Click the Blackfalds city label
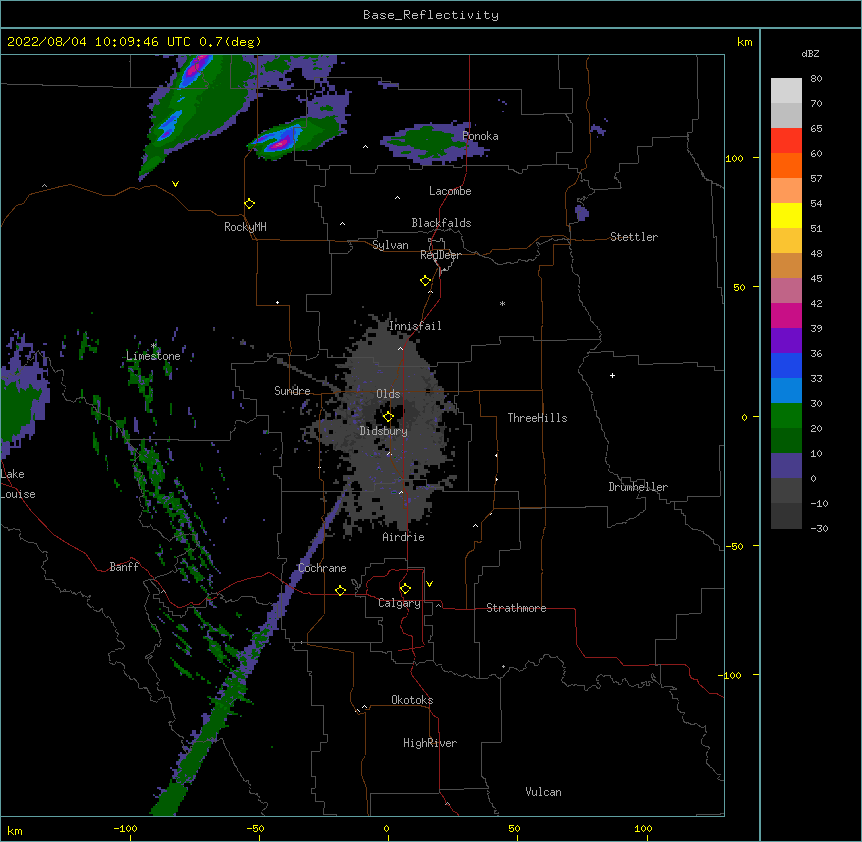The height and width of the screenshot is (842, 862). [x=441, y=223]
